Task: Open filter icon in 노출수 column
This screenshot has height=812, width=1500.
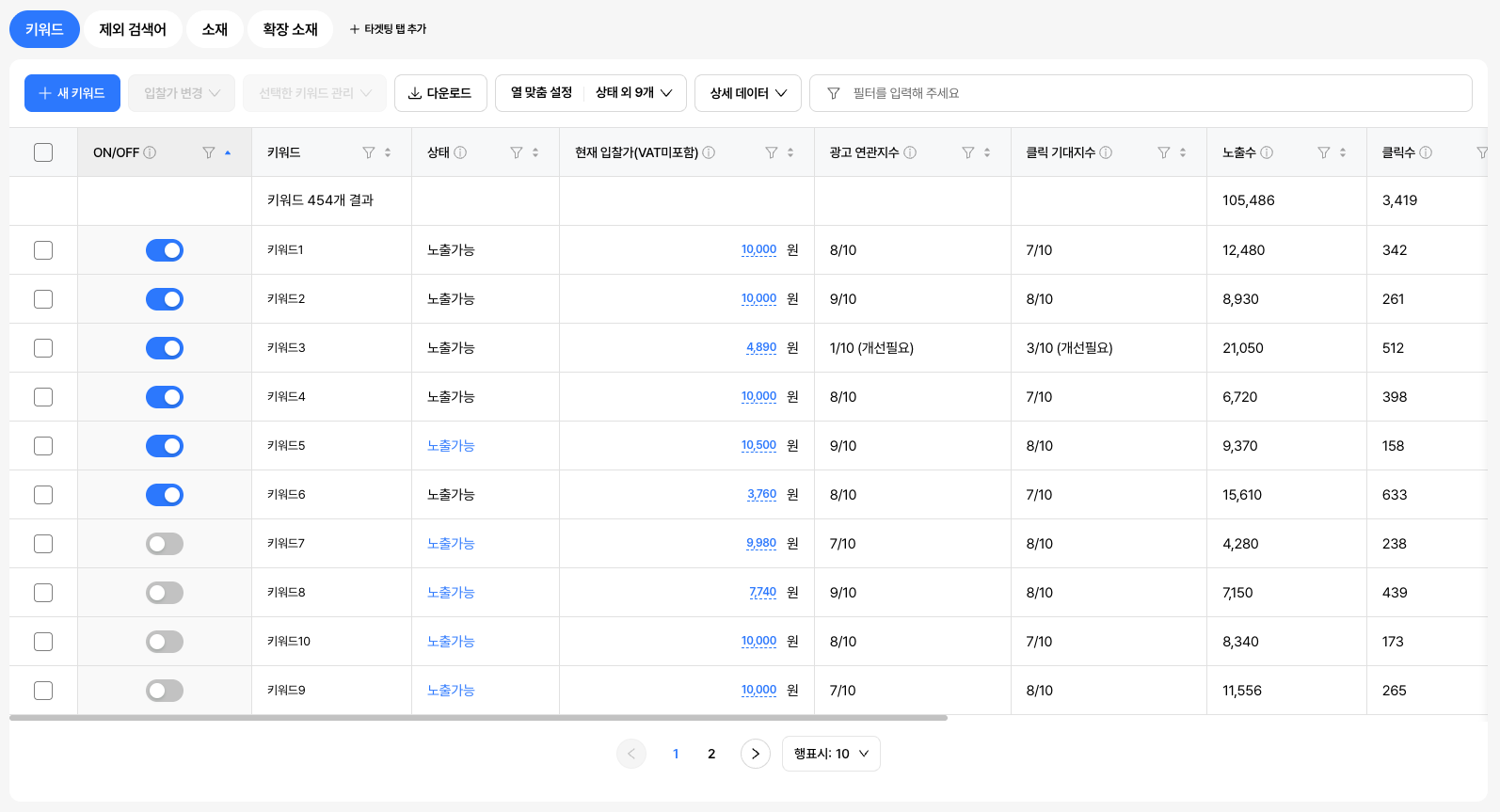Action: click(1324, 152)
